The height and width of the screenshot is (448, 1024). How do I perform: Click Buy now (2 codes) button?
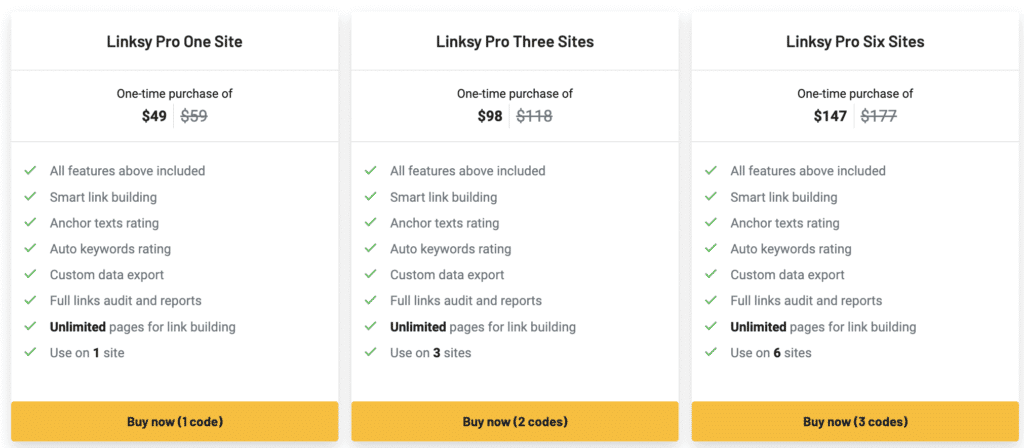[x=515, y=422]
